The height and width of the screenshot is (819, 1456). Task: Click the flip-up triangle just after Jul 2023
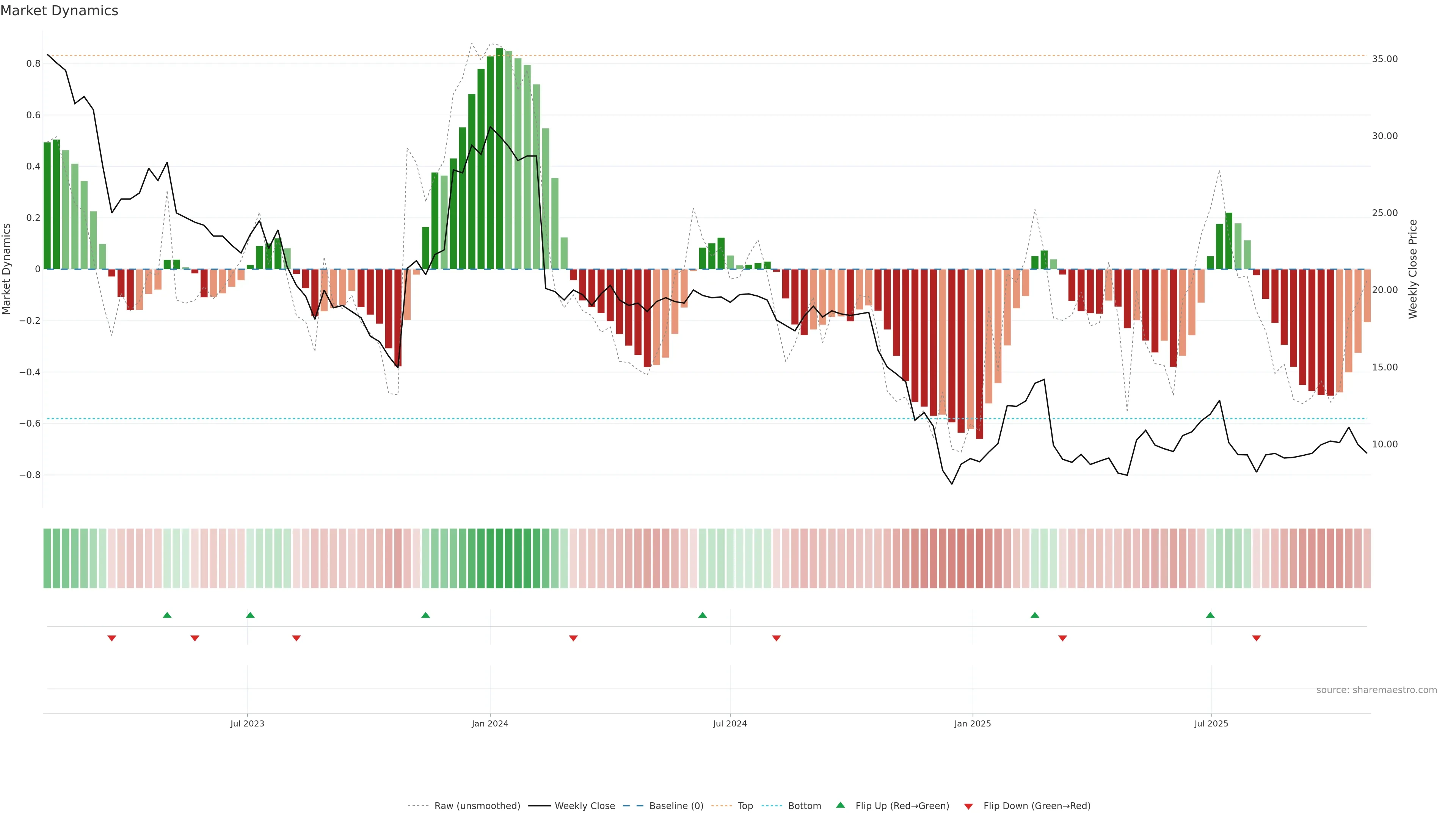250,615
